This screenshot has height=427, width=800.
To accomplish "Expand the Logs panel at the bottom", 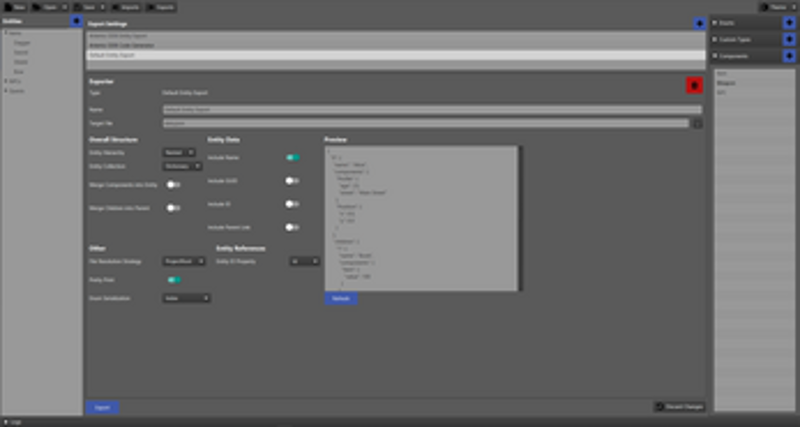I will coord(5,422).
